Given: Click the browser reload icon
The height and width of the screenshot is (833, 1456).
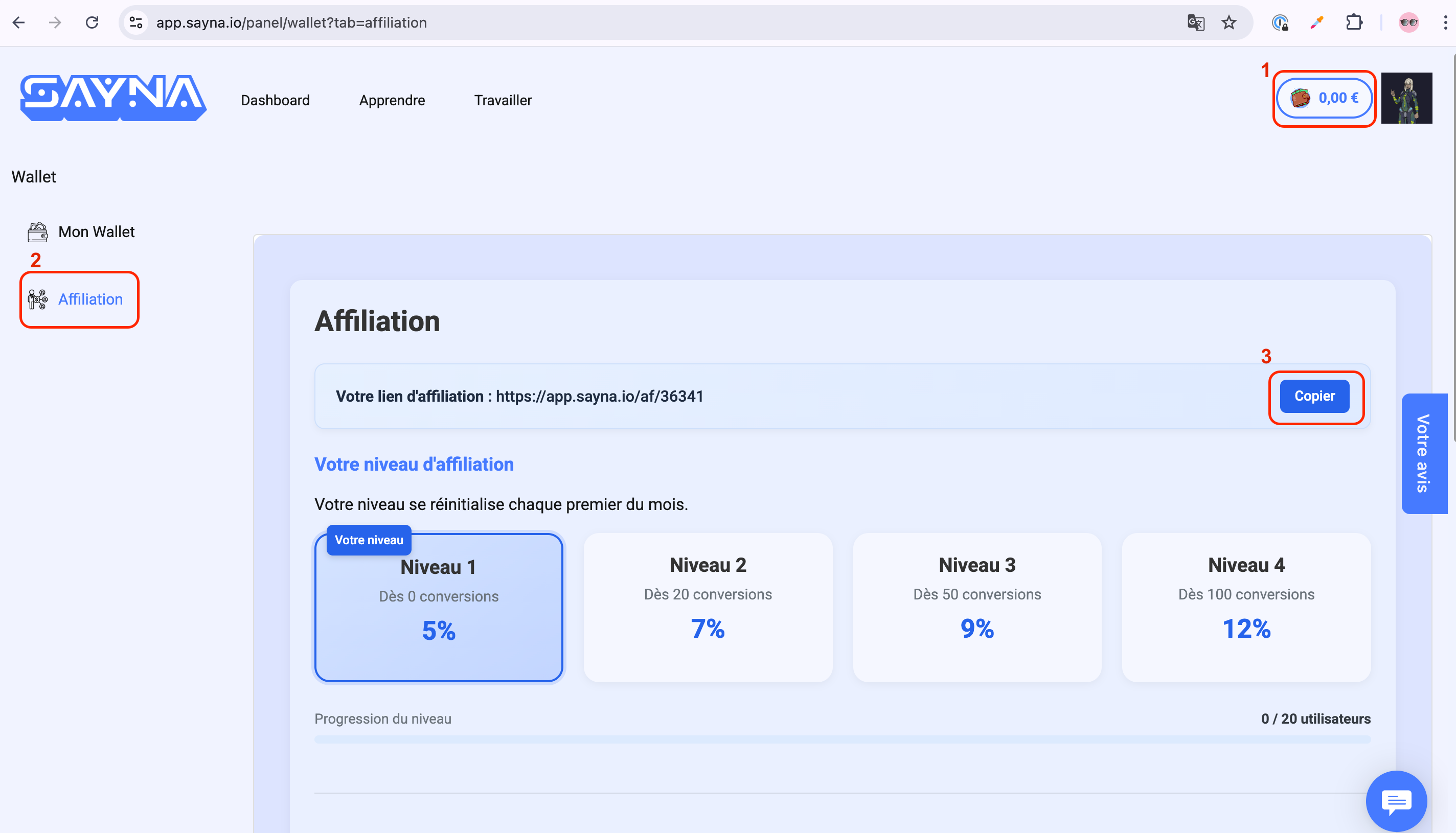Looking at the screenshot, I should (x=92, y=23).
